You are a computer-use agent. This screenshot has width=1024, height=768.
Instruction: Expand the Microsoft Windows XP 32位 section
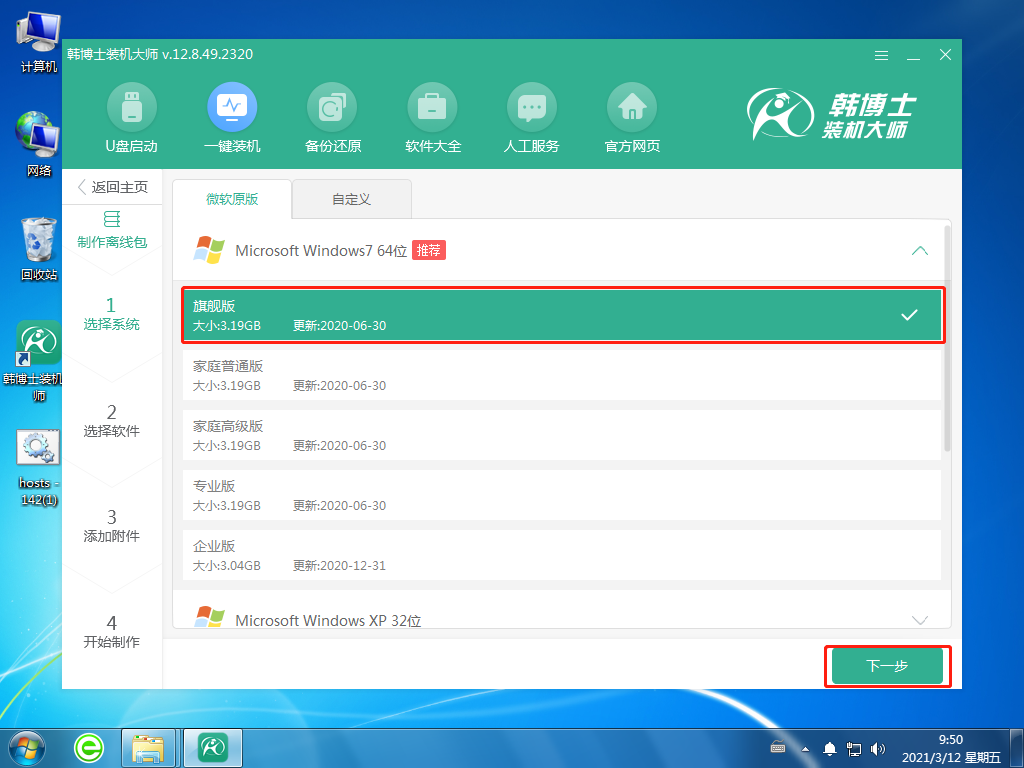pyautogui.click(x=920, y=620)
